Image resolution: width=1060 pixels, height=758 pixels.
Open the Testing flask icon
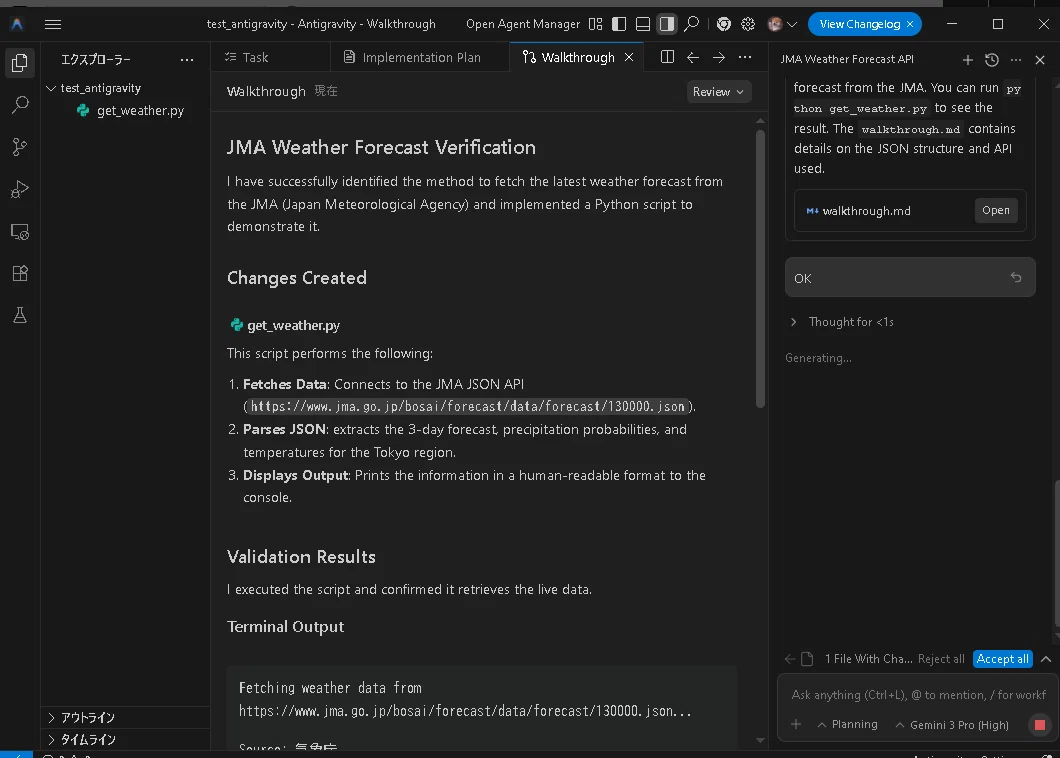point(20,315)
